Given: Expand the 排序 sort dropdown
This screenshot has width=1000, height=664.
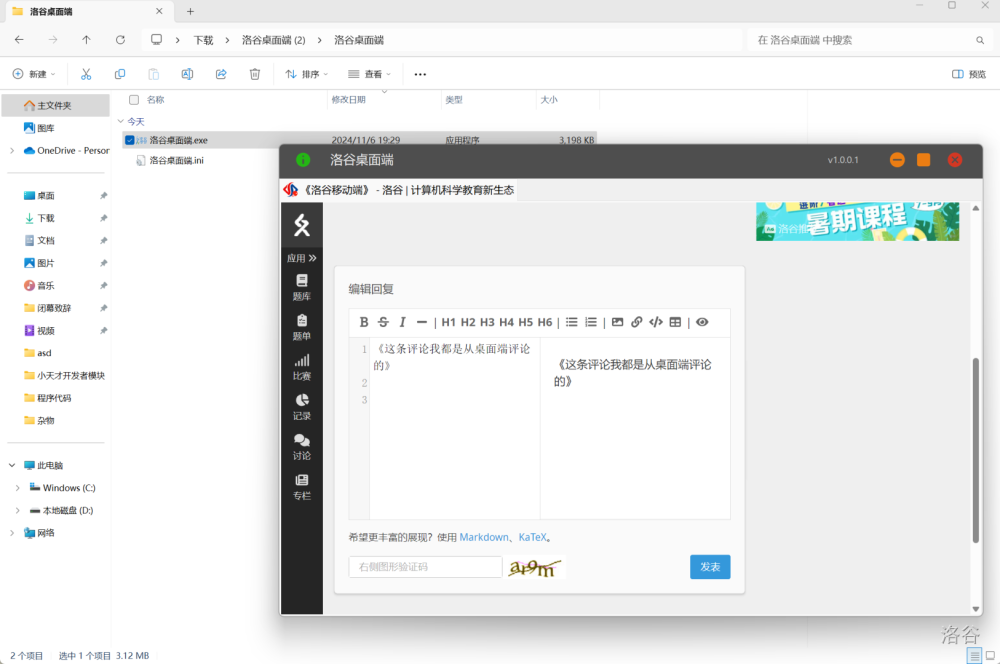Looking at the screenshot, I should (x=307, y=74).
